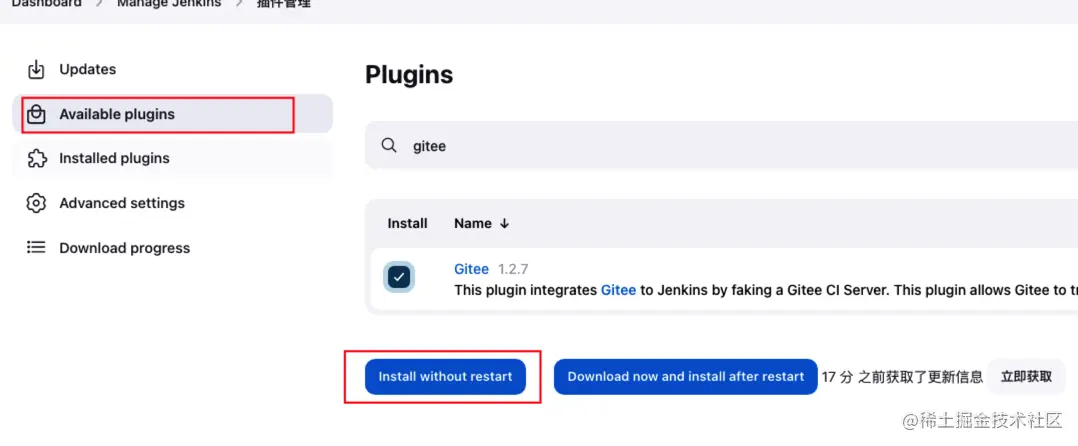Select Available plugins in sidebar

pos(117,114)
